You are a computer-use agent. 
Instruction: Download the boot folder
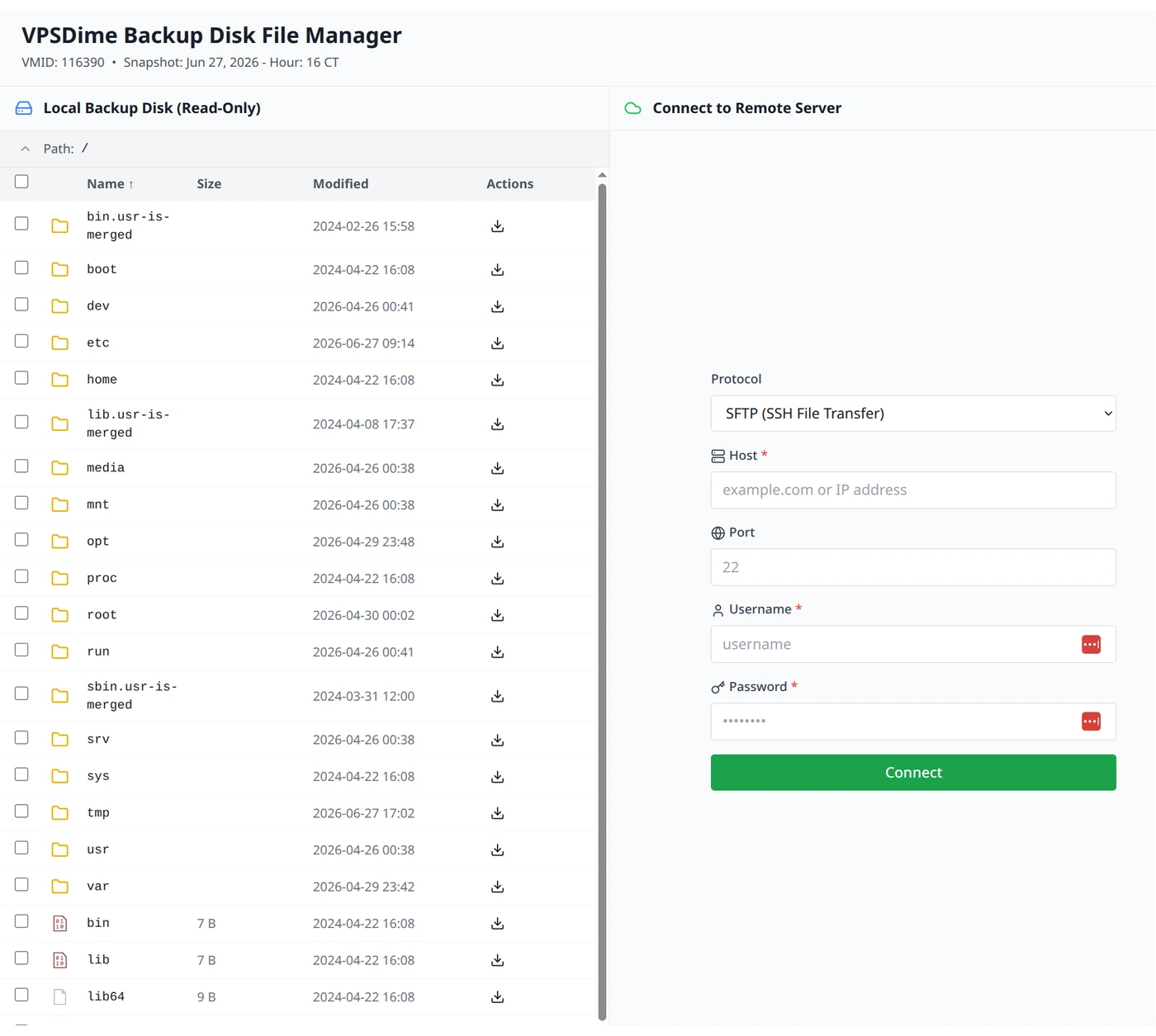tap(497, 270)
